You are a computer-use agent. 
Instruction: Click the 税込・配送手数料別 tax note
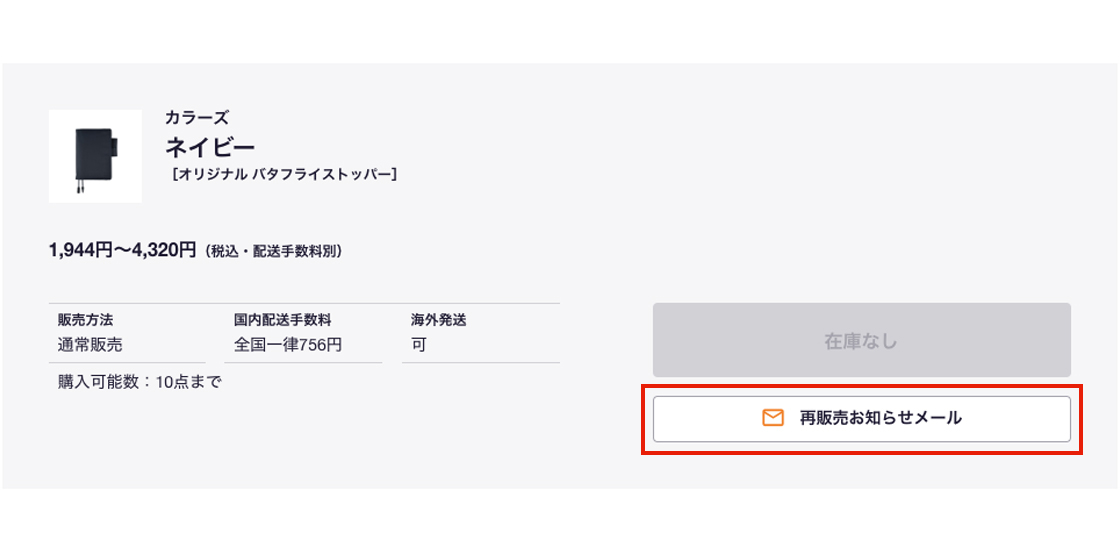pyautogui.click(x=274, y=252)
